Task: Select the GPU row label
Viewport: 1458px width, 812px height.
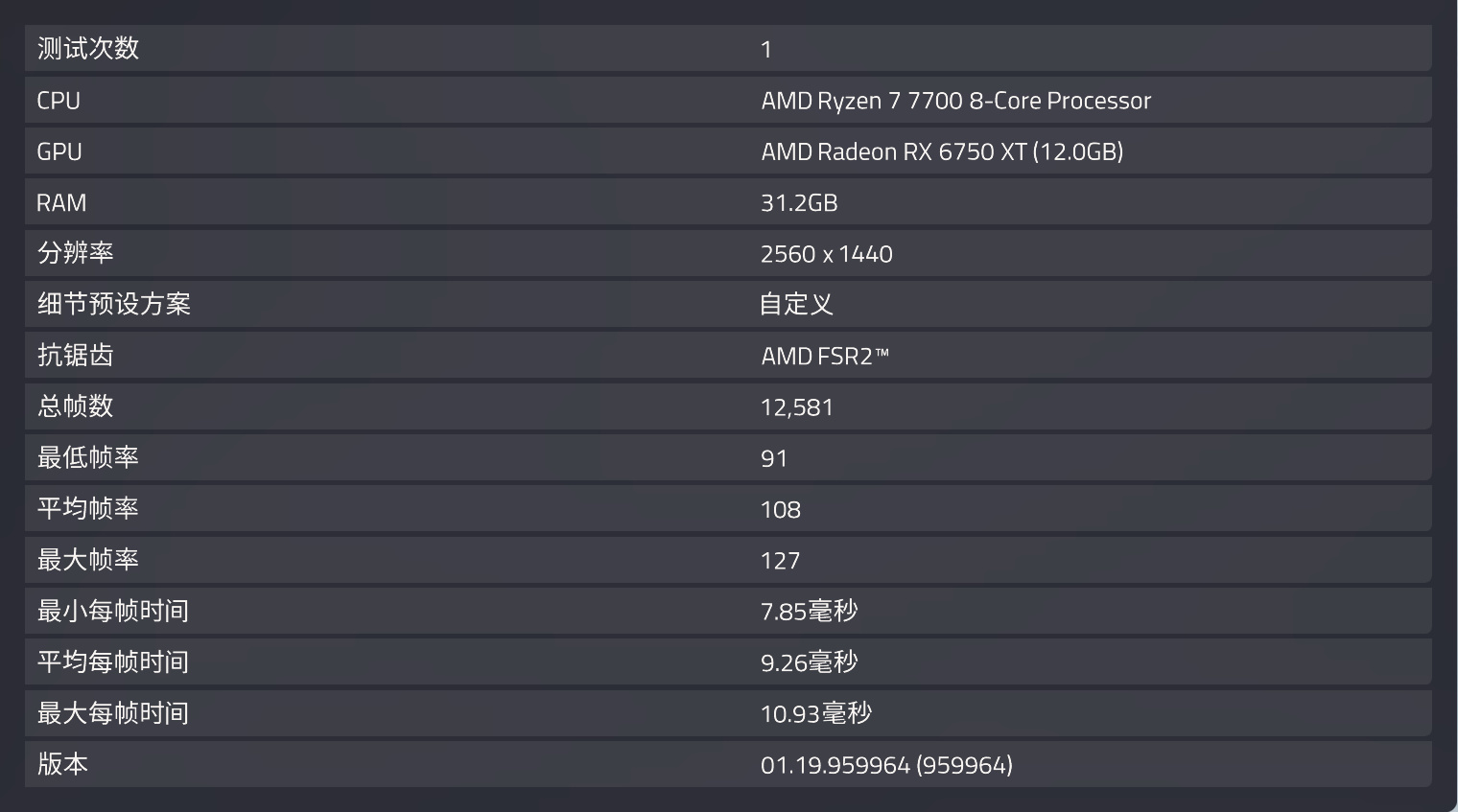Action: point(59,151)
